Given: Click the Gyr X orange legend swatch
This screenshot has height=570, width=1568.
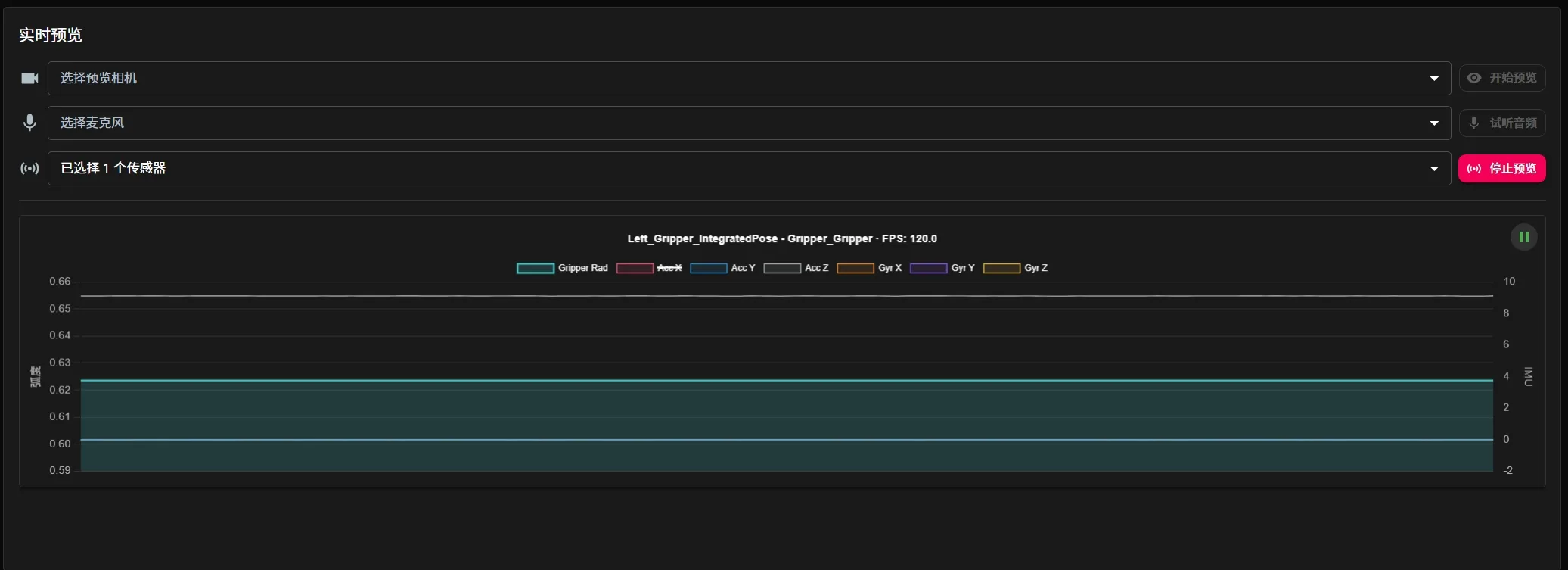Looking at the screenshot, I should 855,268.
